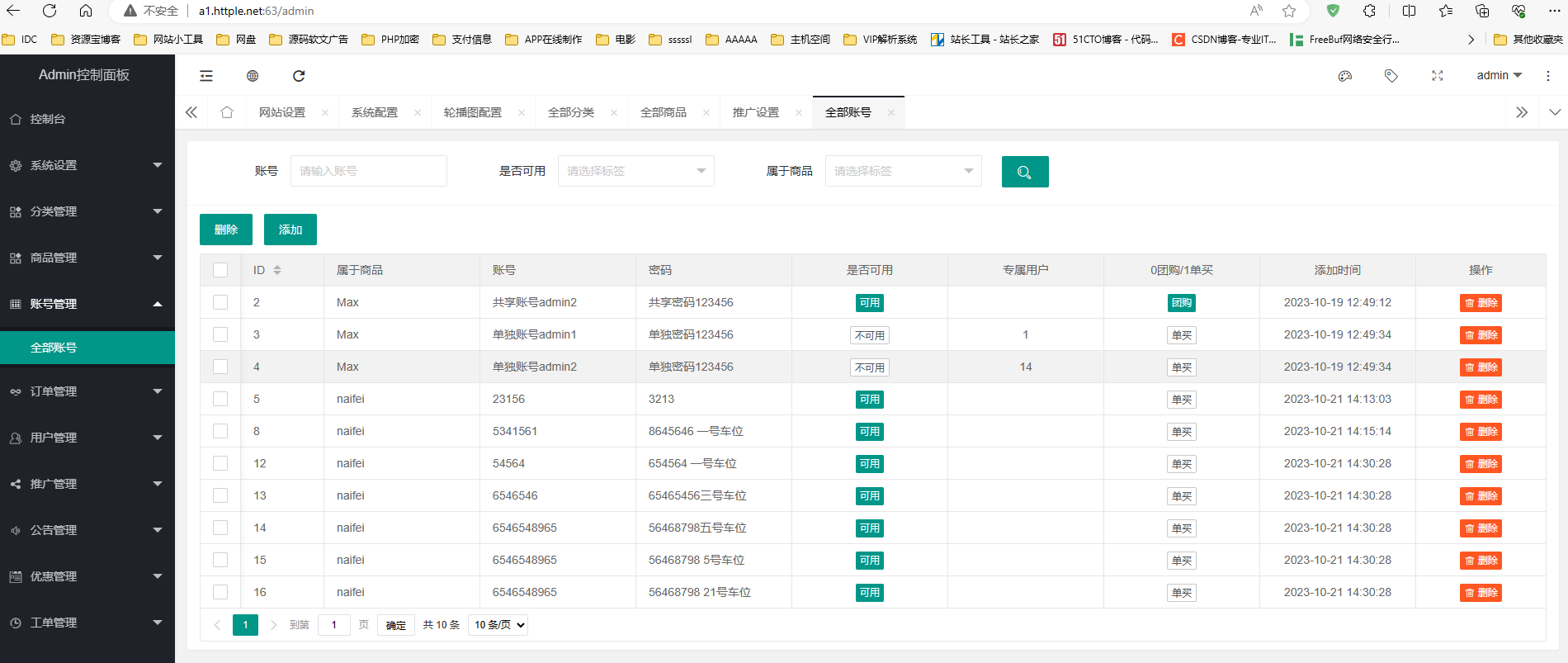1568x663 pixels.
Task: Switch to 系统配置 tab
Action: pyautogui.click(x=375, y=112)
